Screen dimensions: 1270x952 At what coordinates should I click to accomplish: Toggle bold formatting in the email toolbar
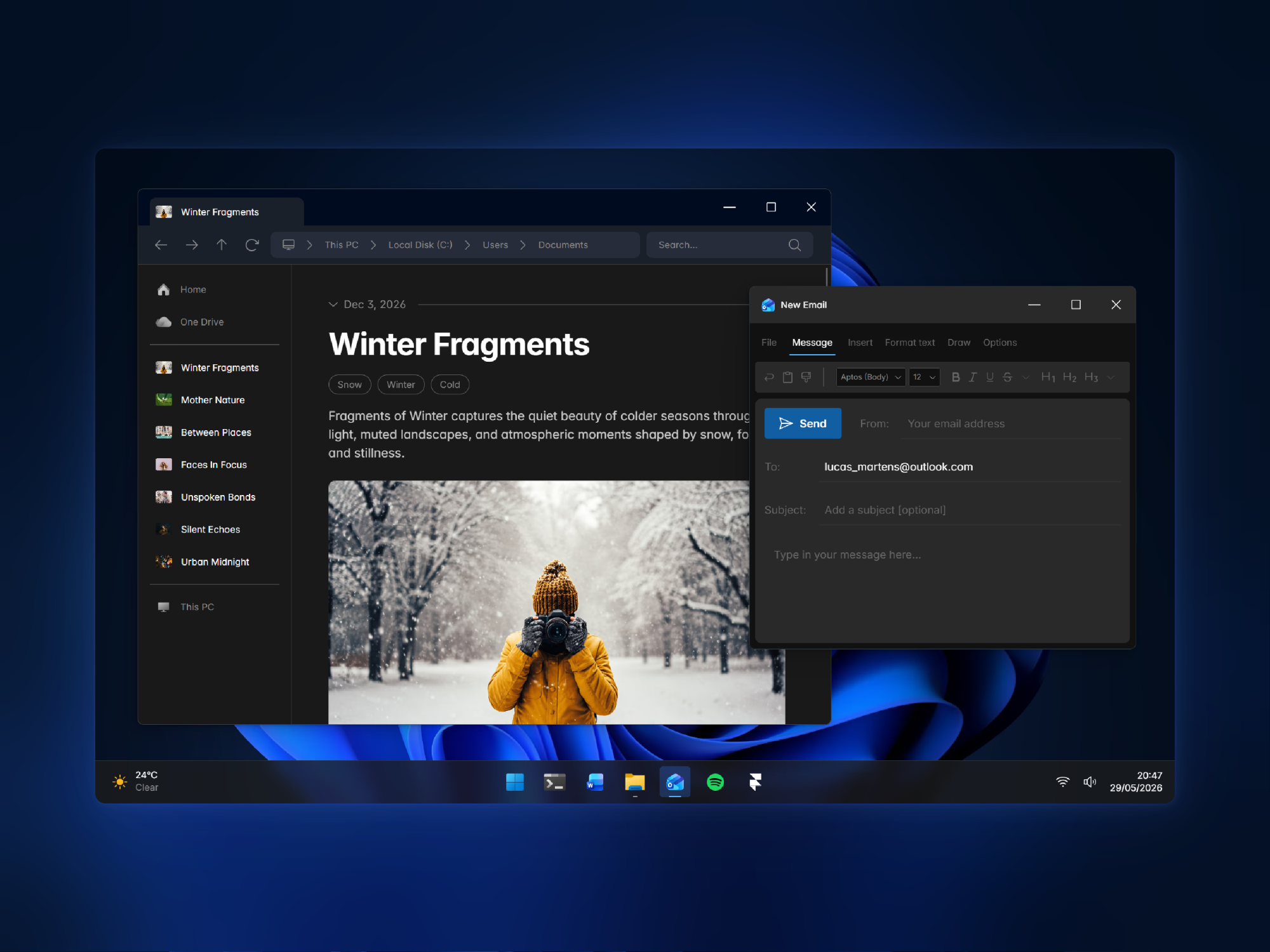tap(956, 377)
